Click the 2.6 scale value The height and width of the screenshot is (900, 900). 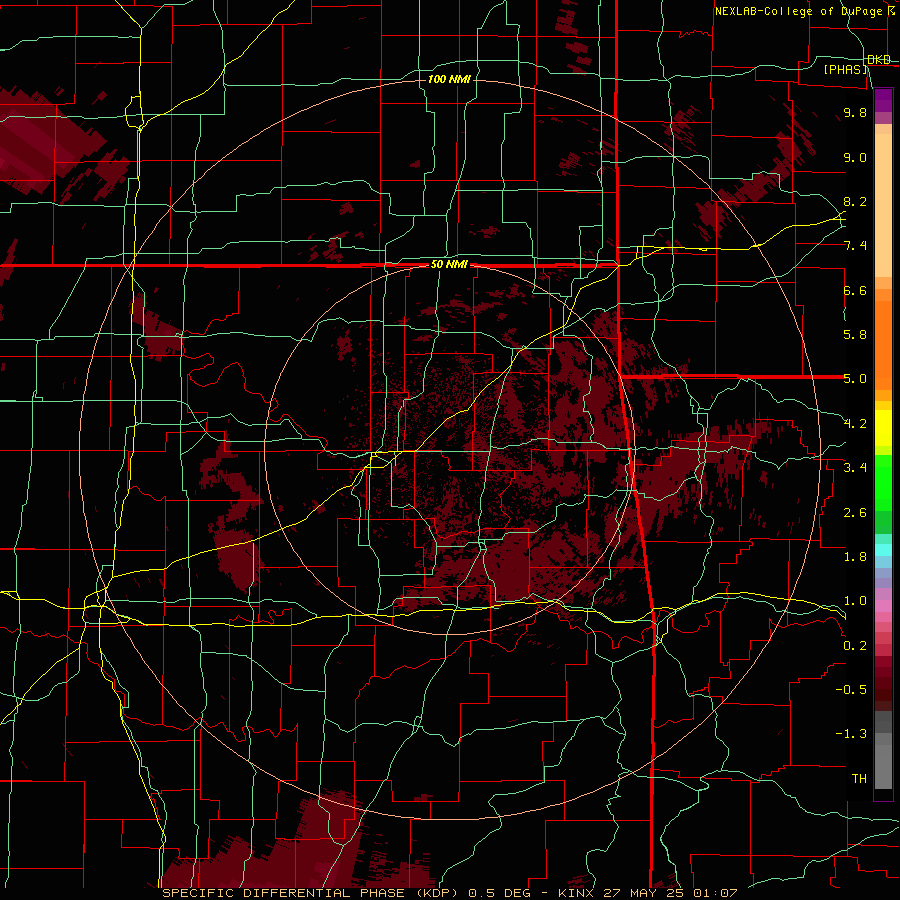[x=855, y=513]
